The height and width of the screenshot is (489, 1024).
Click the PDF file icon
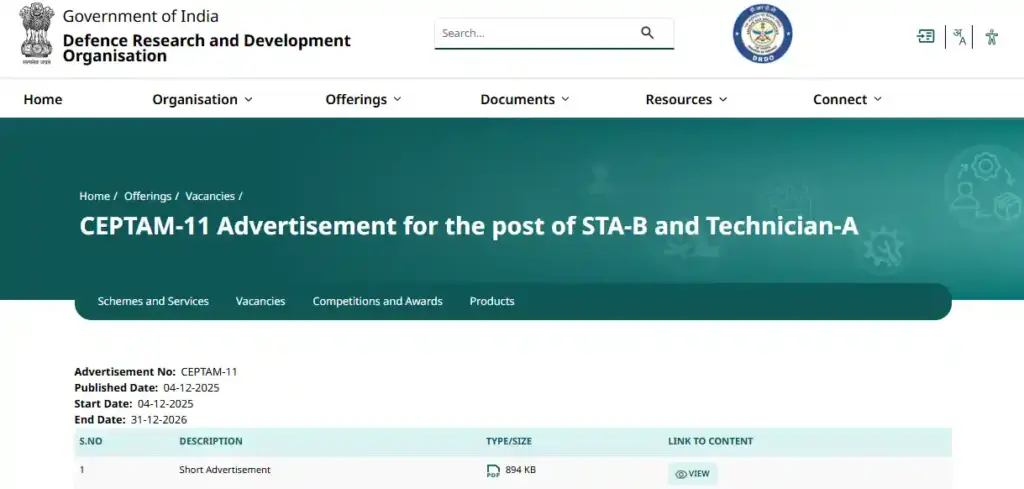click(493, 471)
